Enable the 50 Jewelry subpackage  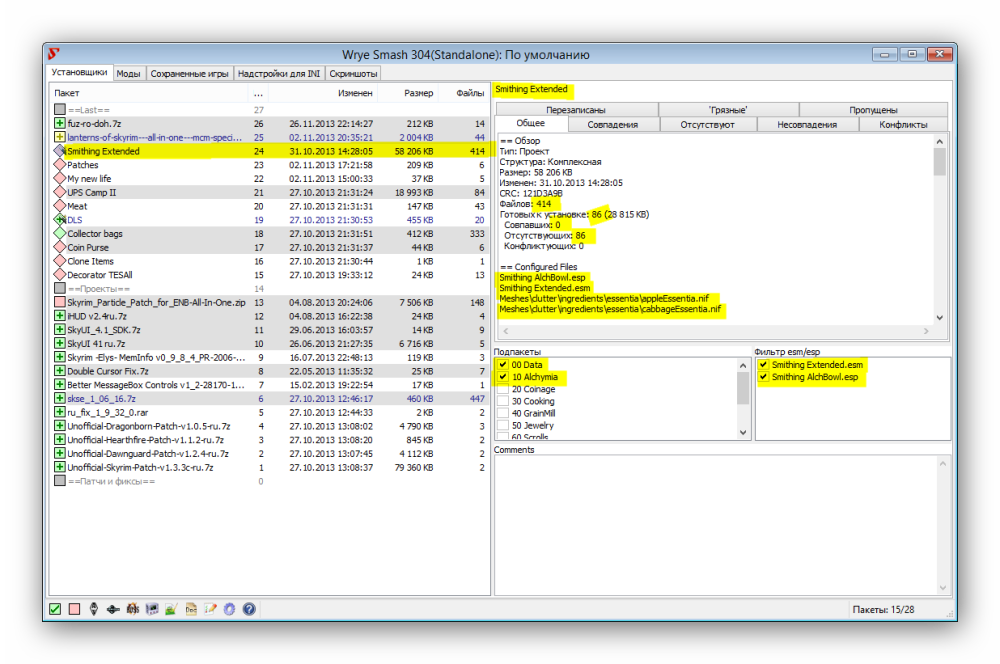503,425
